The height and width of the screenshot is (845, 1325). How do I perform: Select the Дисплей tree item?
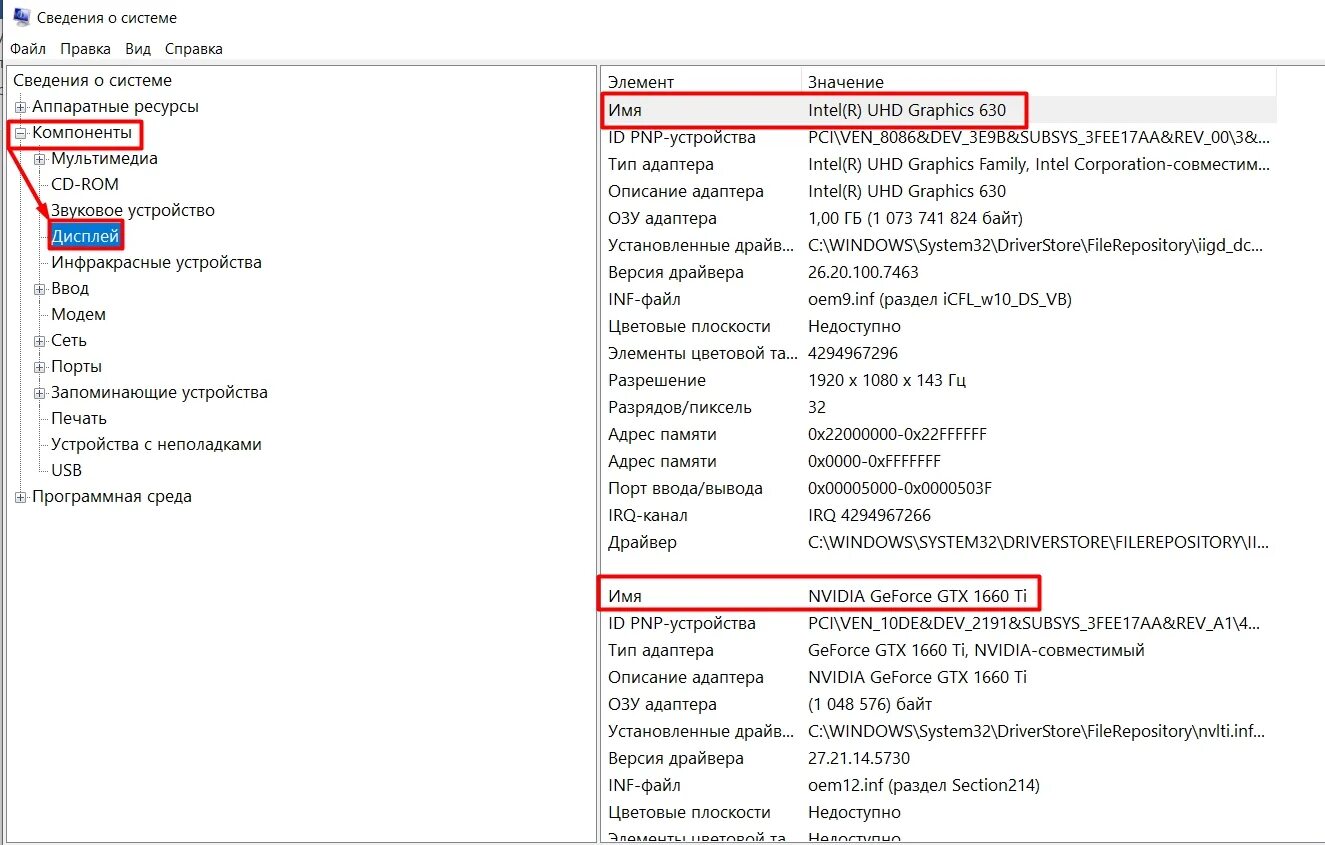tap(85, 236)
